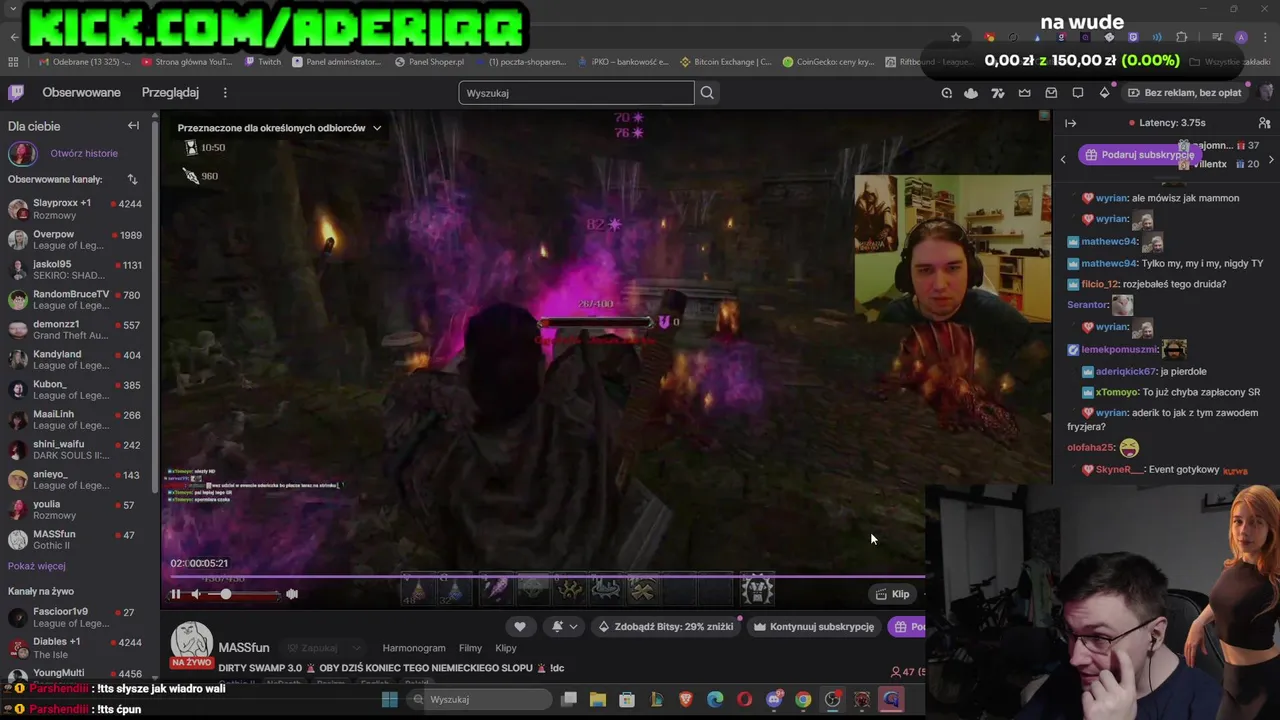Viewport: 1280px width, 720px height.
Task: Pause the stream playback
Action: [175, 594]
